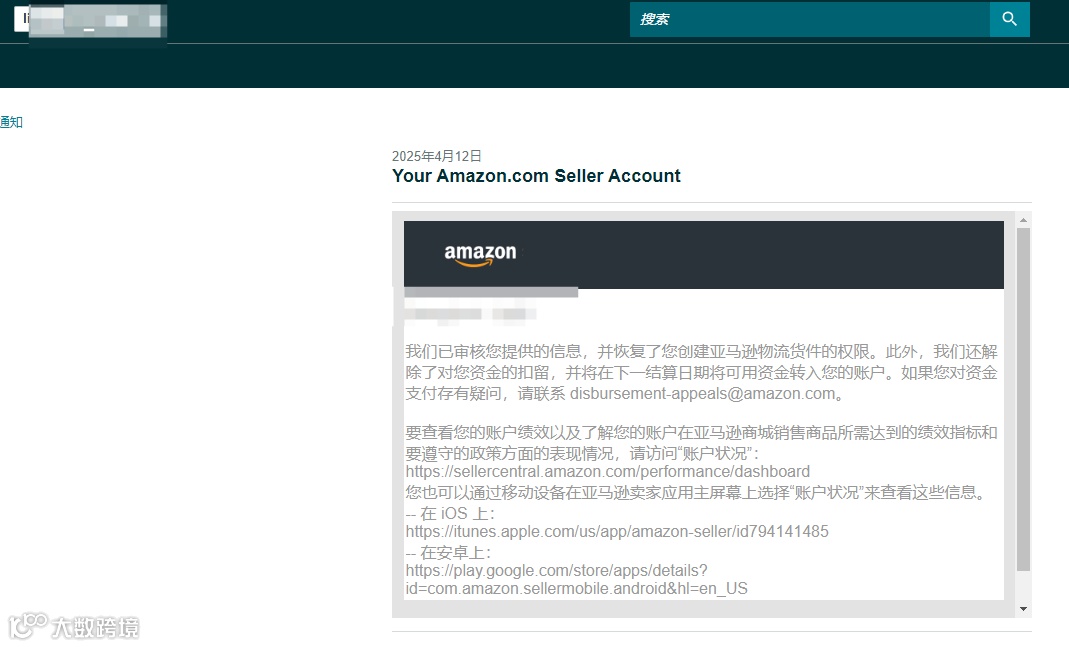The image size is (1069, 647).
Task: Click the 在 iOS 上 line
Action: coord(450,513)
